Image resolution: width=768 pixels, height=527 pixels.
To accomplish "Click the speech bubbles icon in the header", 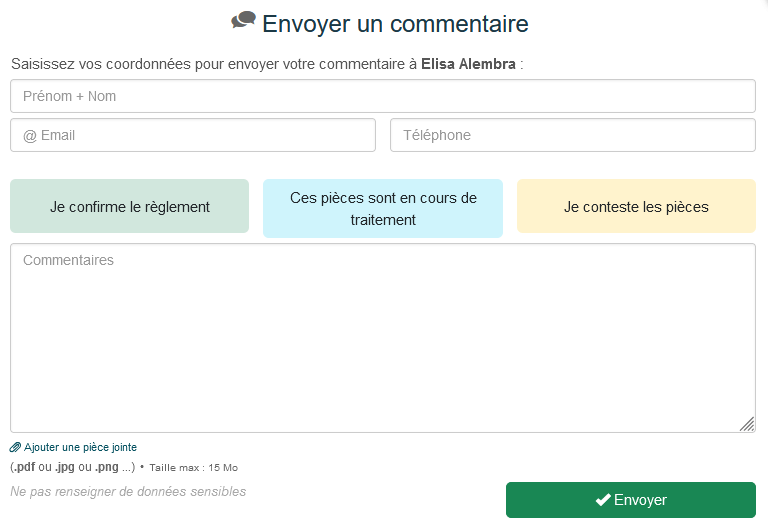I will 243,20.
